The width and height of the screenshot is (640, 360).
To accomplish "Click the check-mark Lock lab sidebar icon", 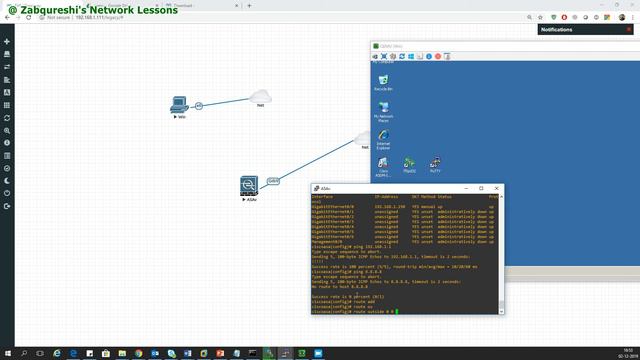I will 7,168.
